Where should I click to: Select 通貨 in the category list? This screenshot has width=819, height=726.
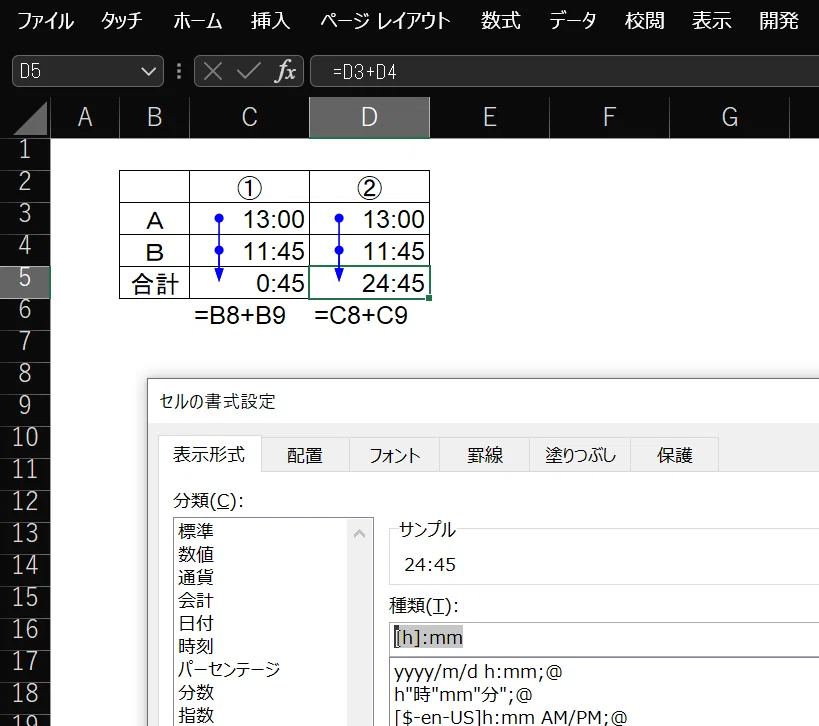click(196, 577)
